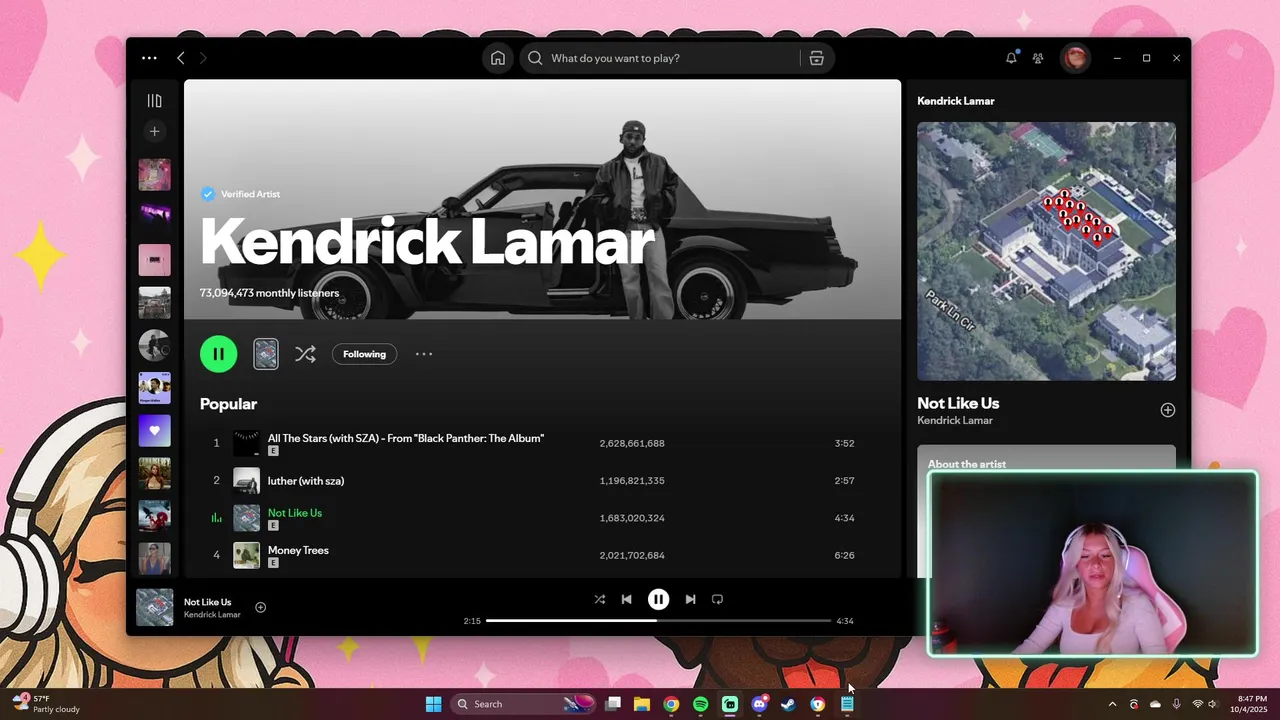The width and height of the screenshot is (1280, 720).
Task: Skip to previous track
Action: [626, 599]
